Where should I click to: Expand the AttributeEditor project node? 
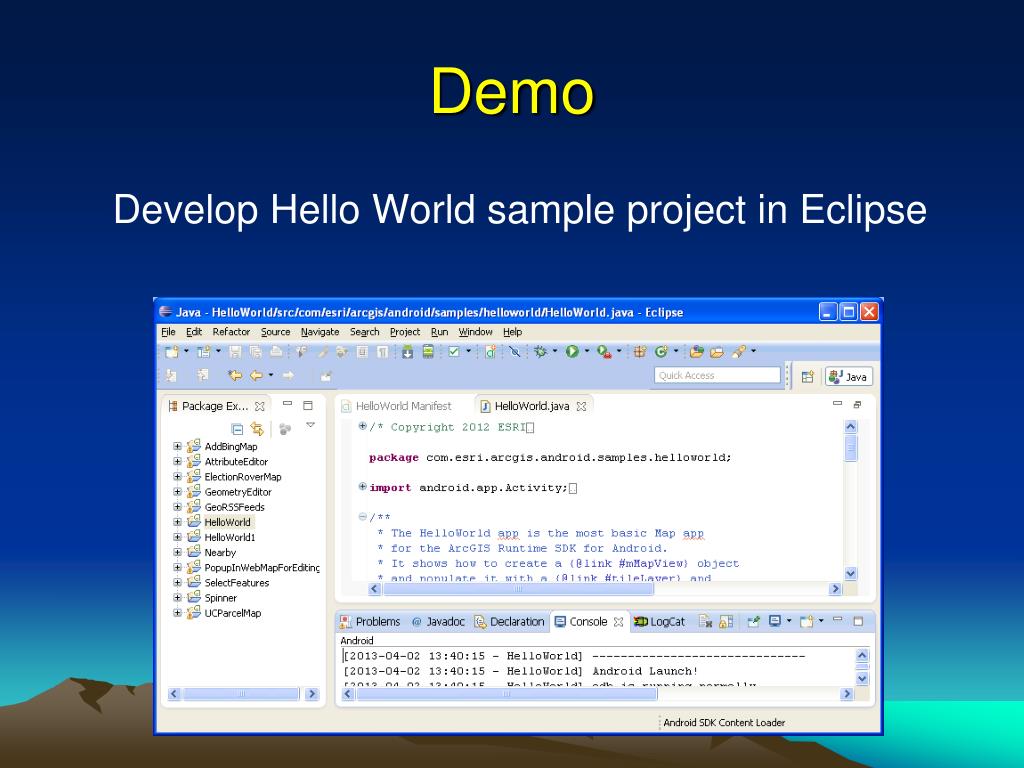pyautogui.click(x=177, y=462)
